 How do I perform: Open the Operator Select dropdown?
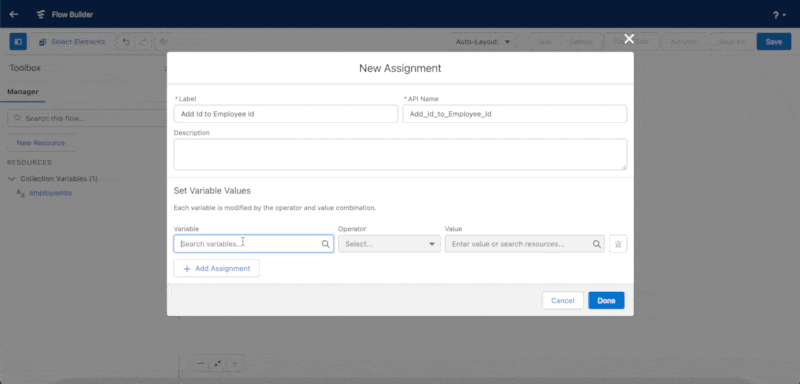tap(389, 244)
